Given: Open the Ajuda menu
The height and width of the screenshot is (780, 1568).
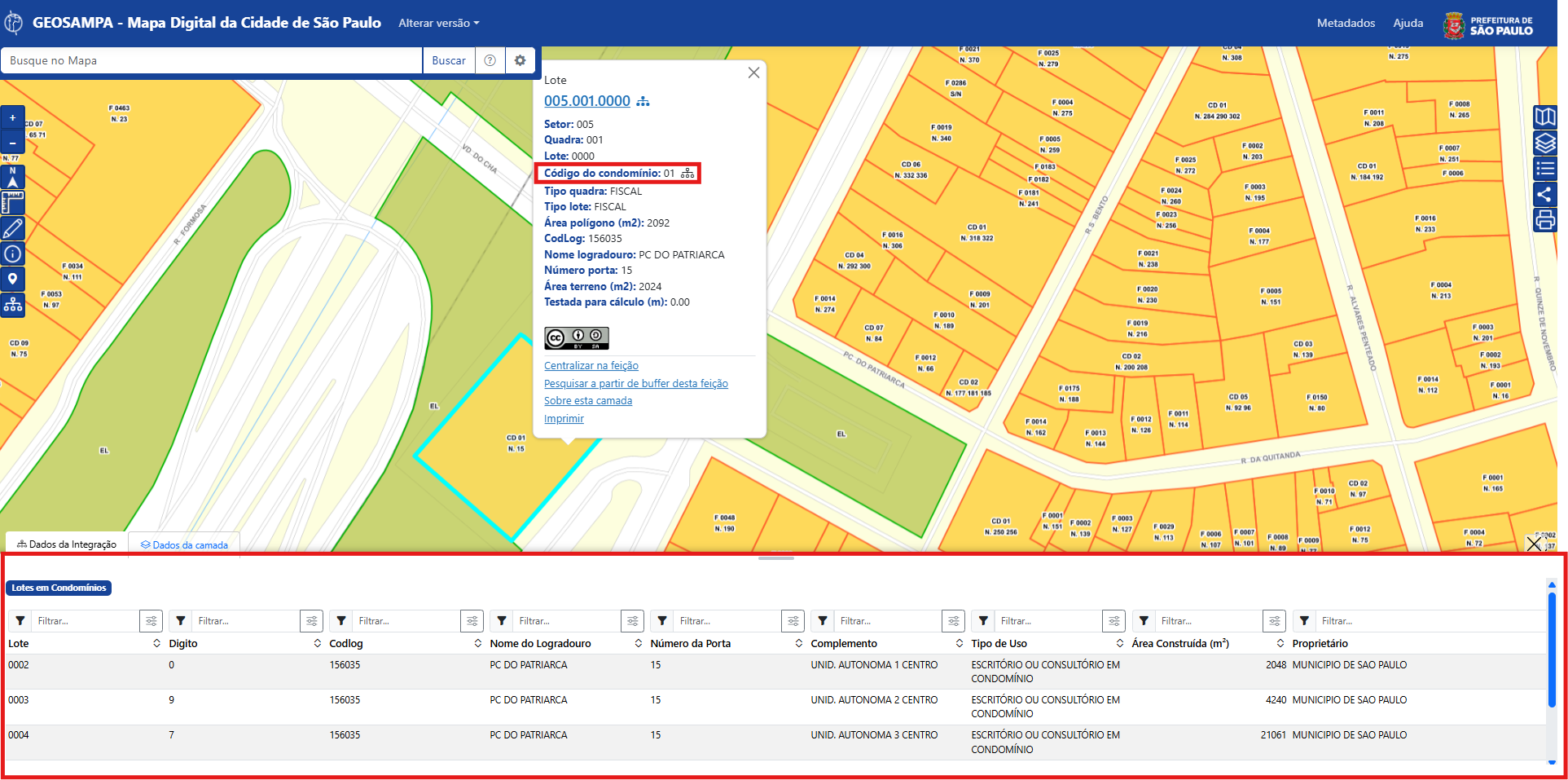Looking at the screenshot, I should (x=1408, y=23).
